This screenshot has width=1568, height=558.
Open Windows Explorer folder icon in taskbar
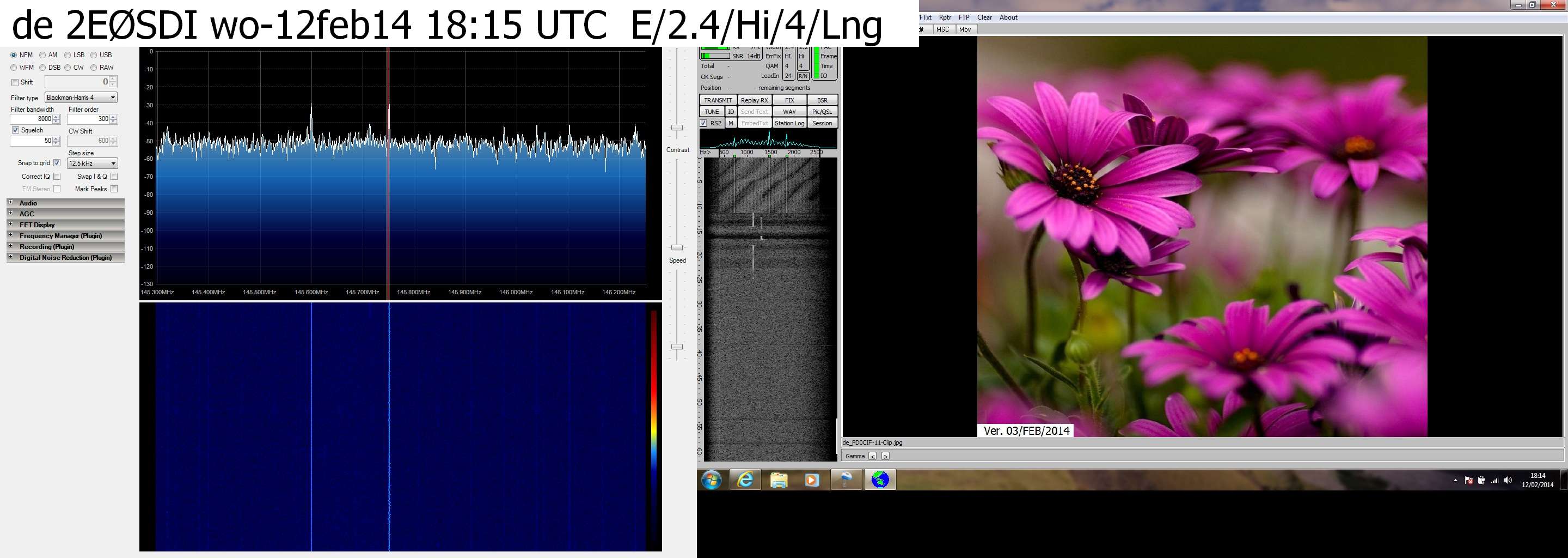779,480
